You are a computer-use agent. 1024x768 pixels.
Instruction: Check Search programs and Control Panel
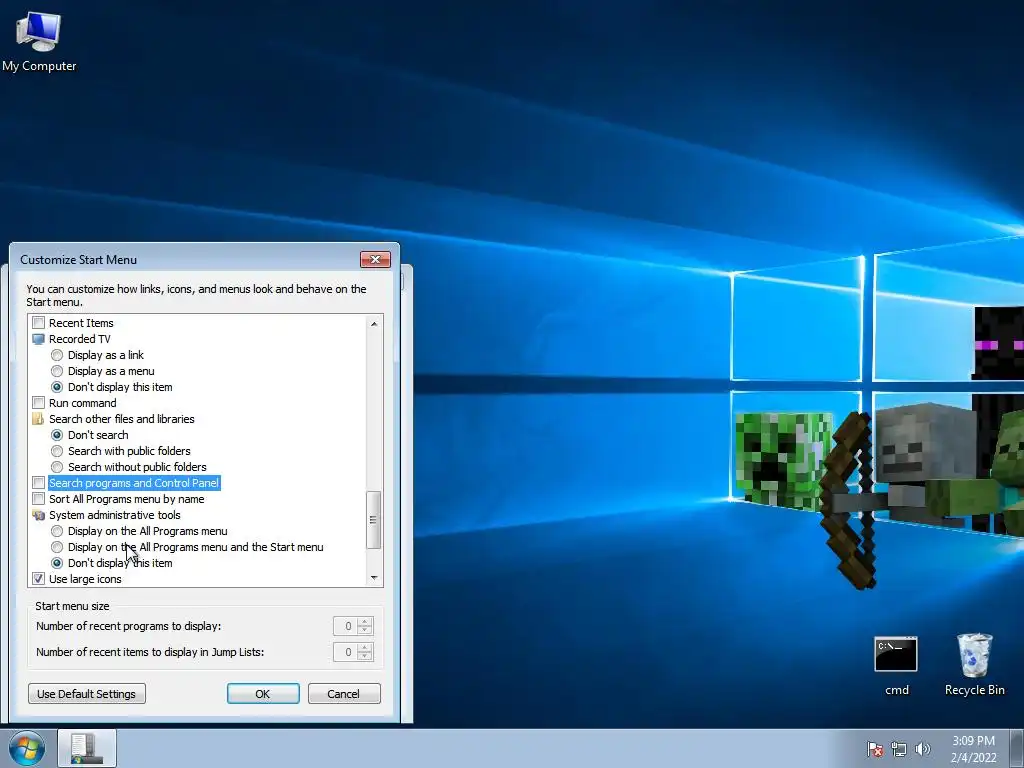click(x=39, y=483)
